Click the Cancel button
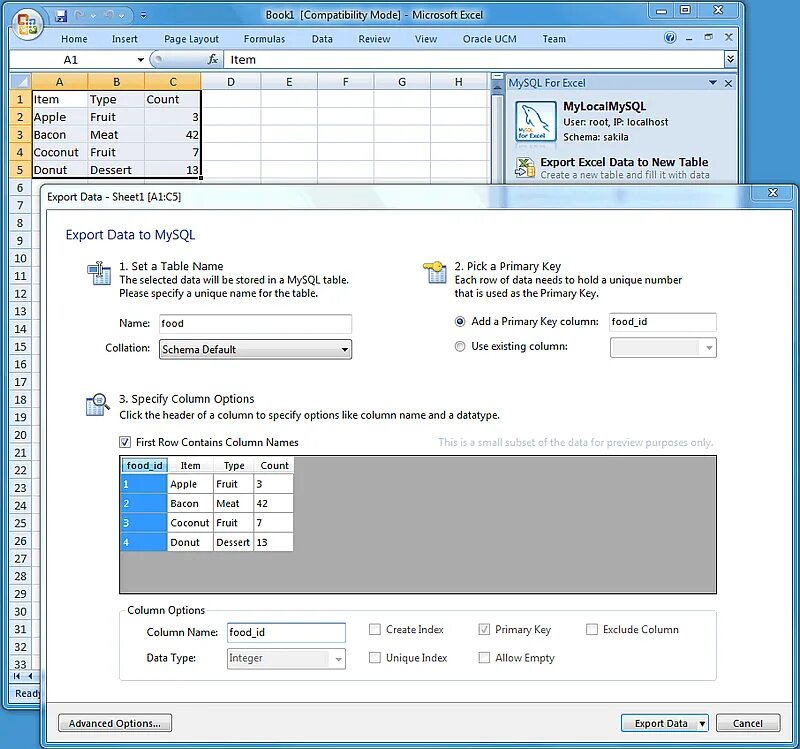Screen dimensions: 800x749 747,723
